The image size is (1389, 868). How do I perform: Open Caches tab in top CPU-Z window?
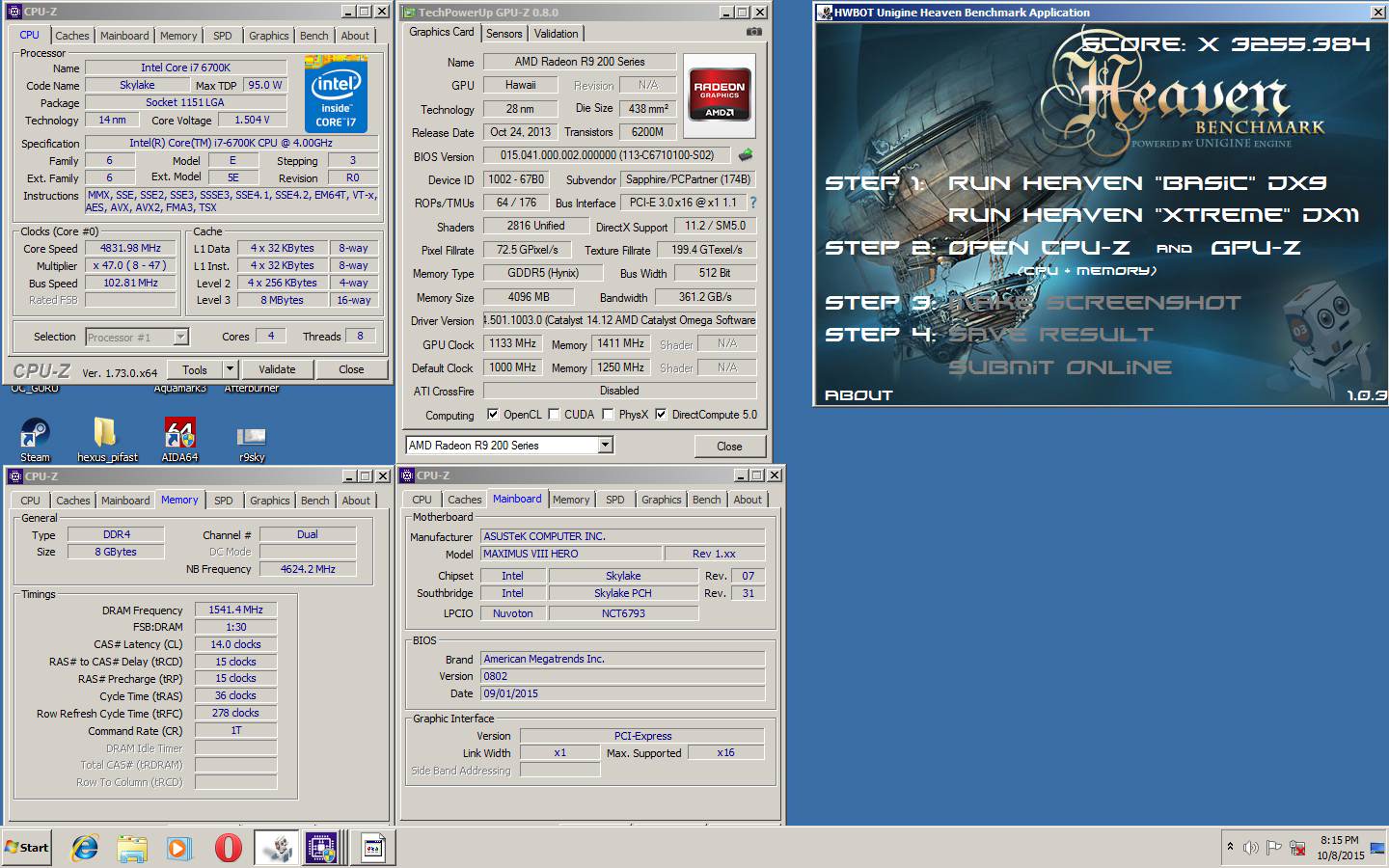coord(72,36)
